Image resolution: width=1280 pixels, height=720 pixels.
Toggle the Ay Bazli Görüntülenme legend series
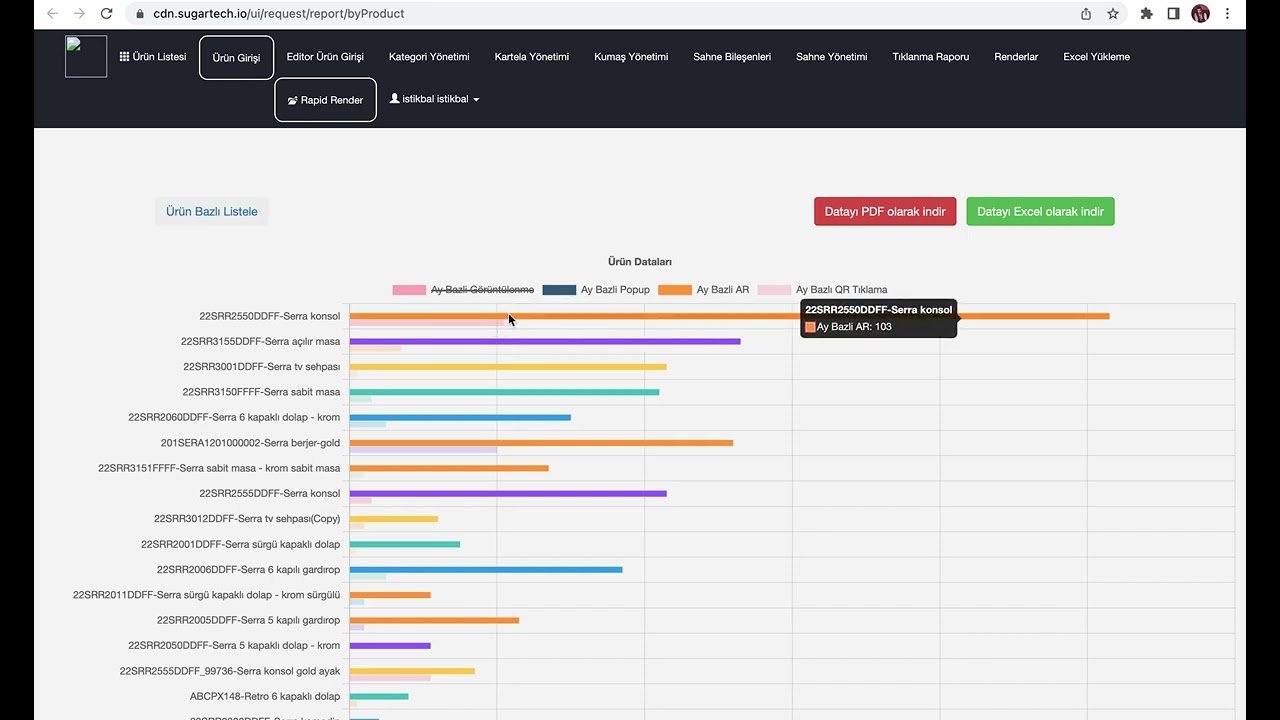tap(463, 290)
